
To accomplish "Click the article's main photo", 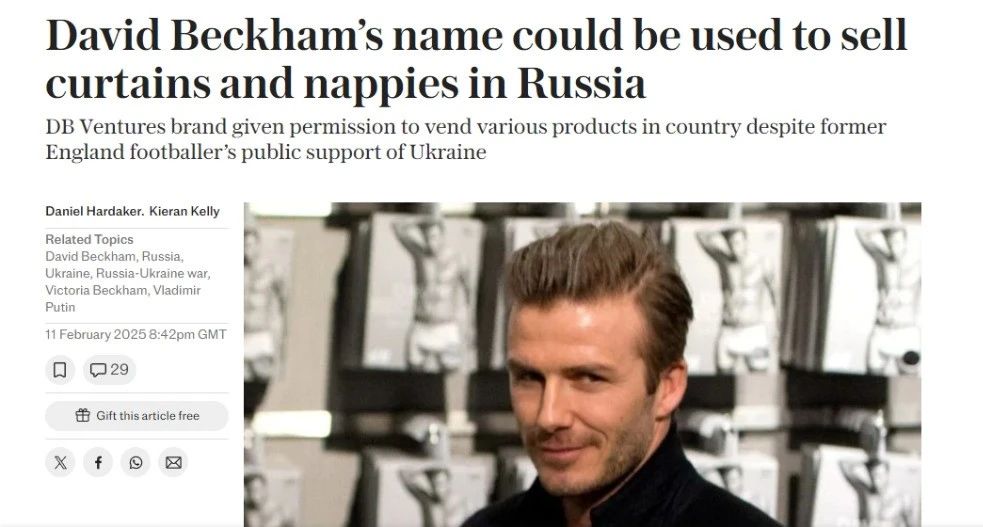I will click(582, 364).
